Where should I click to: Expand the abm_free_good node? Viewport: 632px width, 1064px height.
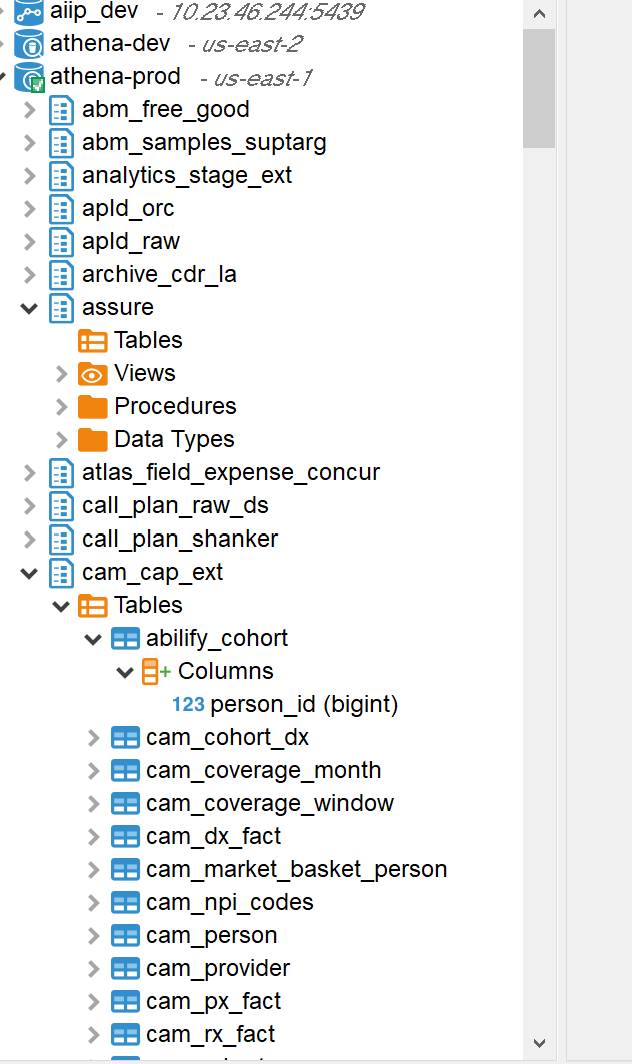(x=29, y=110)
